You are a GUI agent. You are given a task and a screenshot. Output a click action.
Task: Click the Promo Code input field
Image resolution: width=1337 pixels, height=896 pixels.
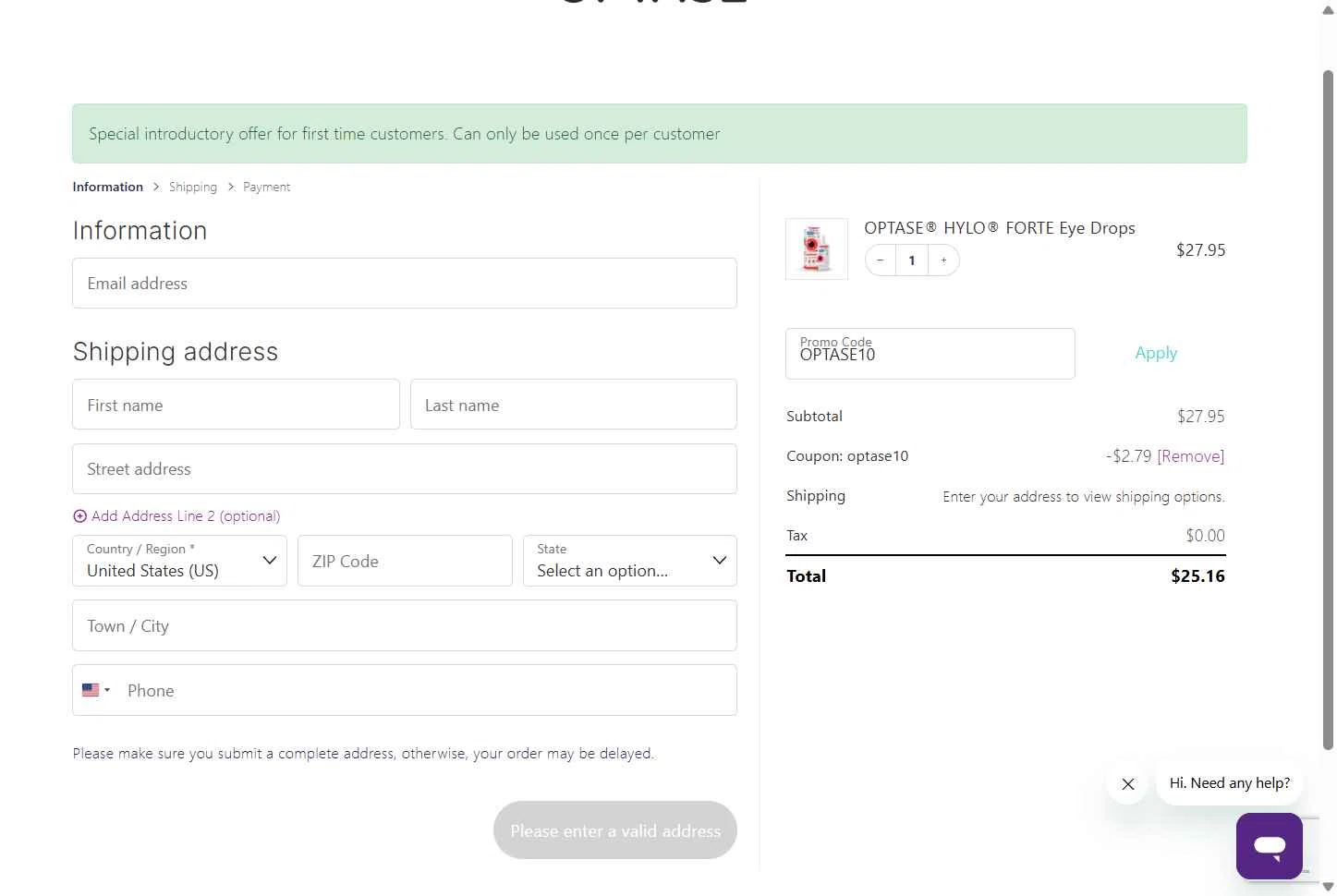point(930,354)
